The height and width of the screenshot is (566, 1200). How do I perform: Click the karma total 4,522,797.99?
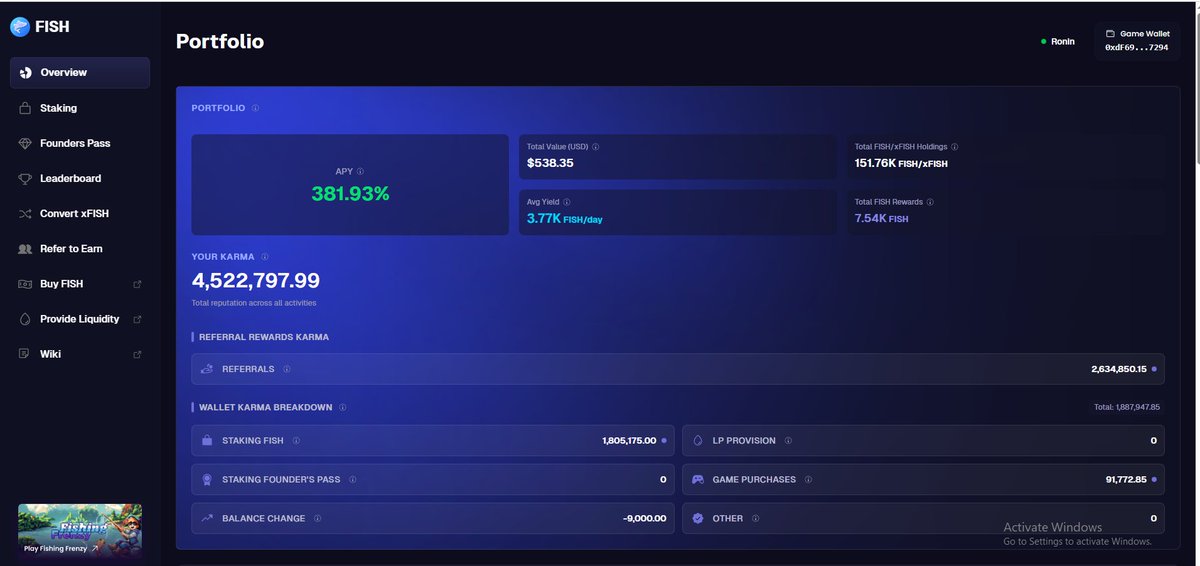click(256, 281)
